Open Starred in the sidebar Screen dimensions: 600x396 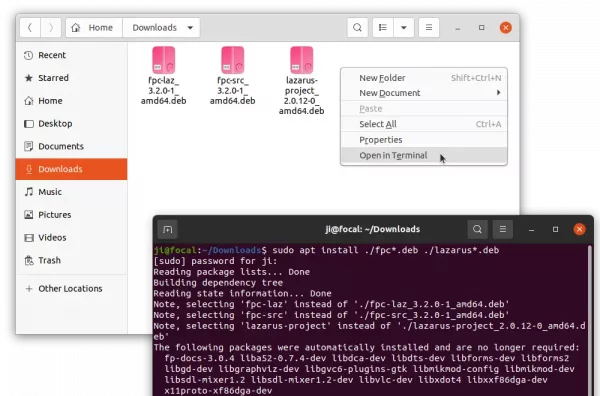[72, 78]
